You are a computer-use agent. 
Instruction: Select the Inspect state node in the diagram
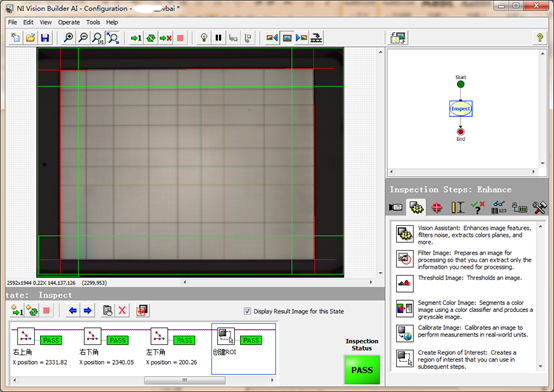click(x=461, y=109)
